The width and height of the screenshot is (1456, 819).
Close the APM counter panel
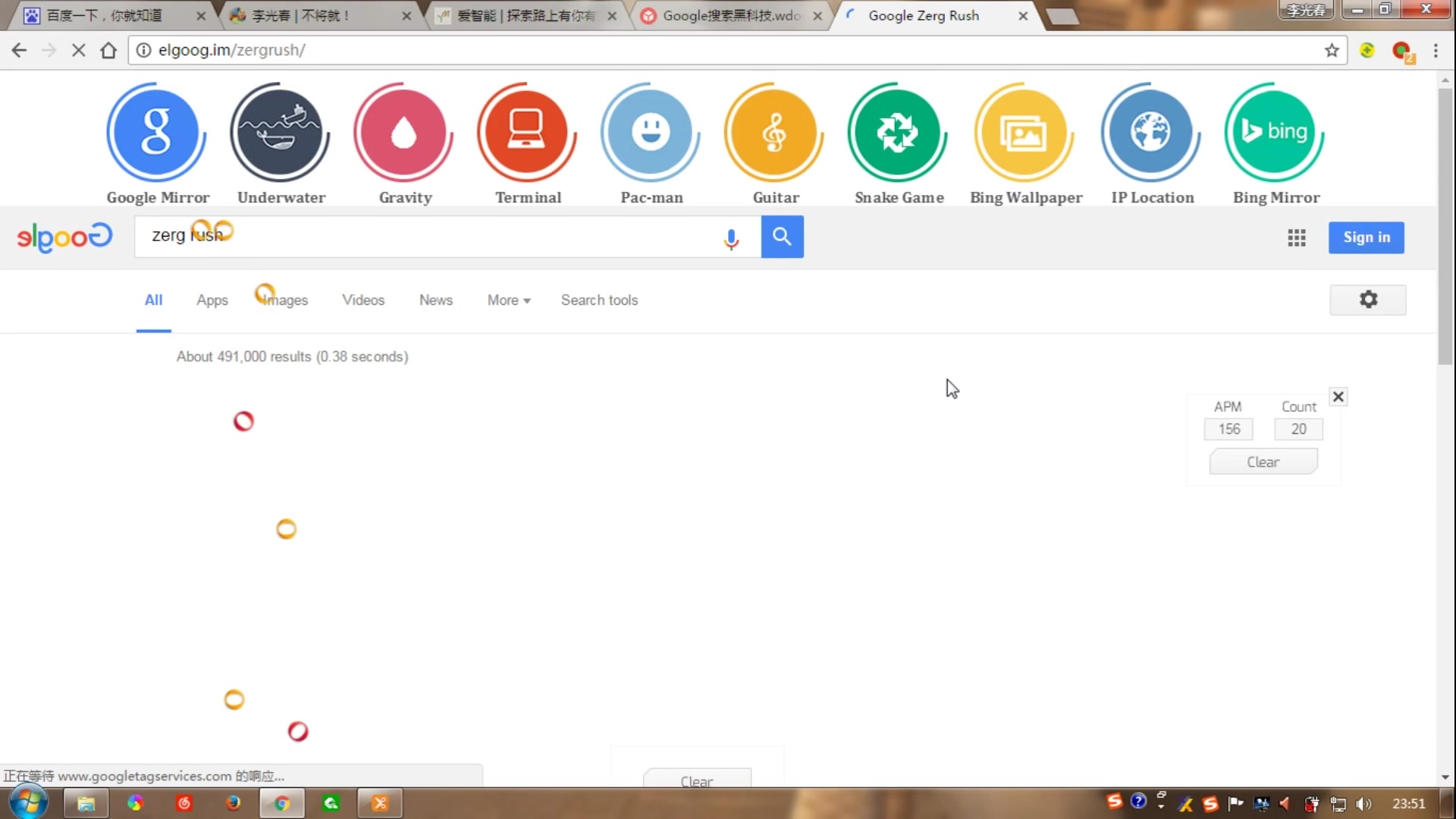click(x=1338, y=397)
